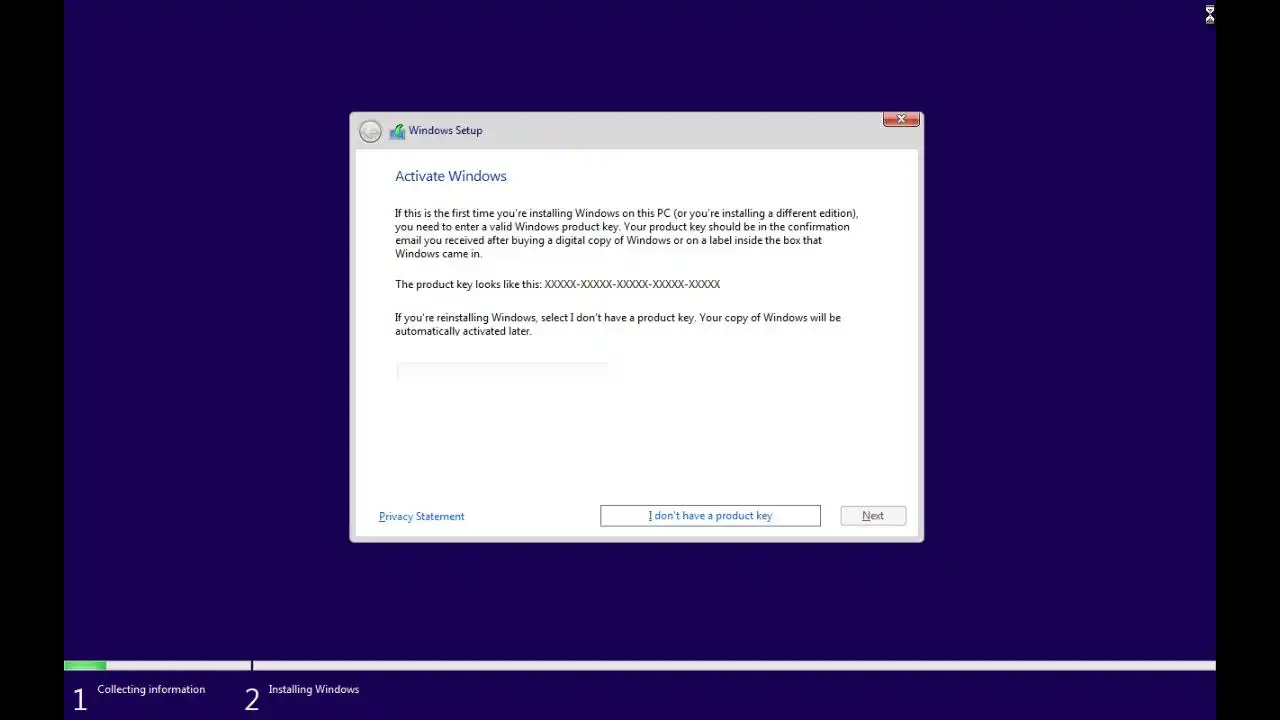Click the product key input field
The width and height of the screenshot is (1280, 720).
[x=502, y=371]
